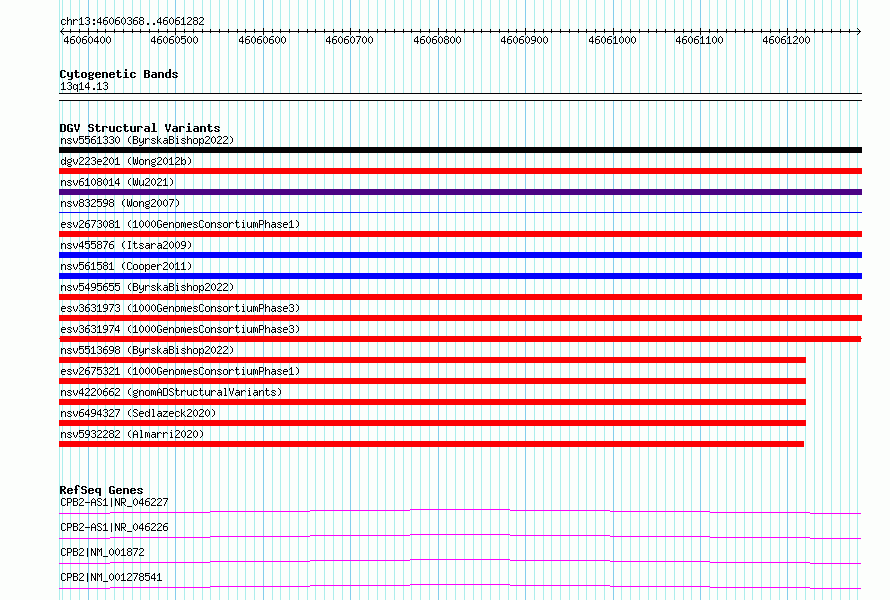Image resolution: width=890 pixels, height=600 pixels.
Task: Click ruler tick label 46061200
Action: tap(786, 40)
